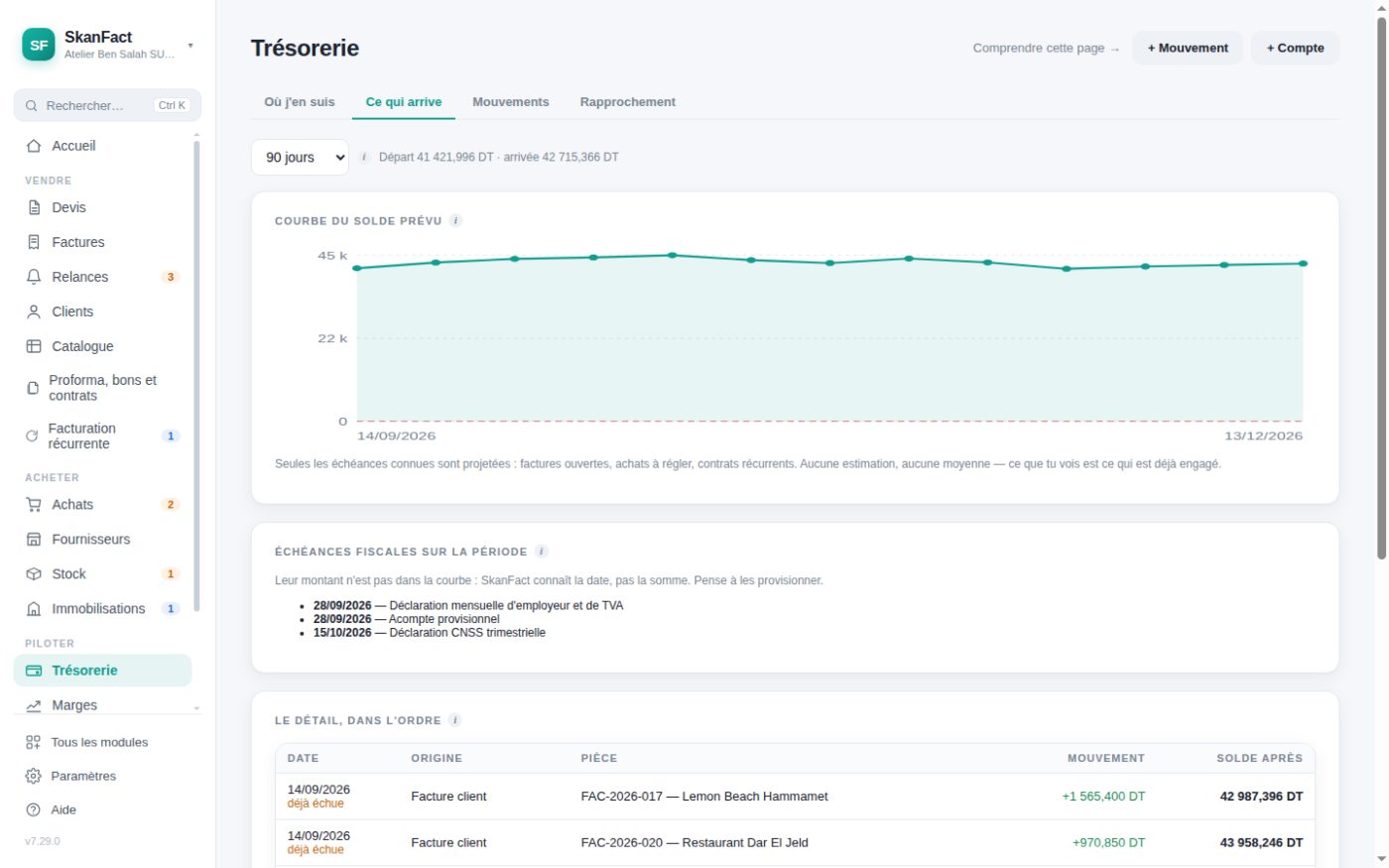1389x868 pixels.
Task: Click the SkanFact SF logo icon
Action: [x=39, y=45]
